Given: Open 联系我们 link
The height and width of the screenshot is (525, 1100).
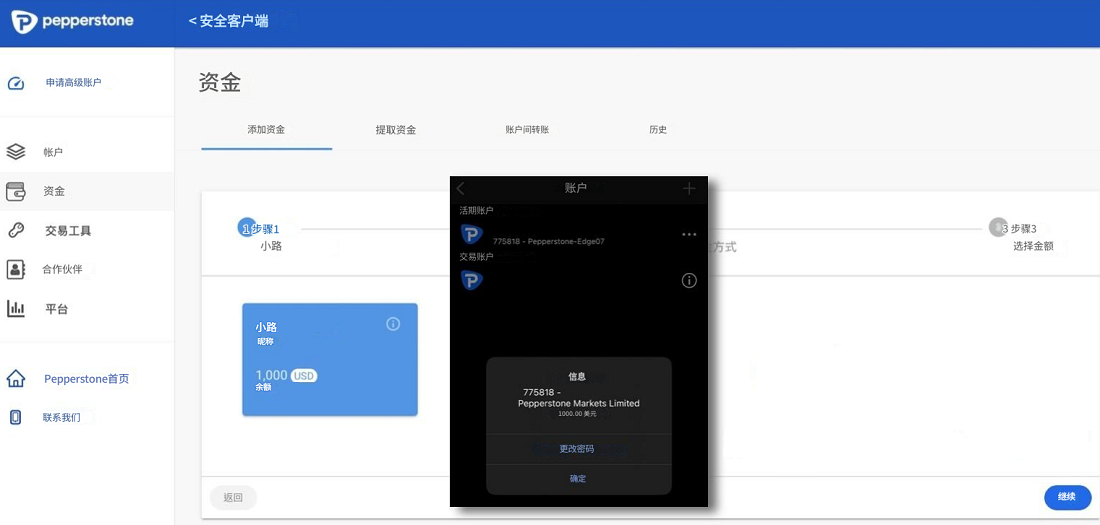Looking at the screenshot, I should point(62,418).
